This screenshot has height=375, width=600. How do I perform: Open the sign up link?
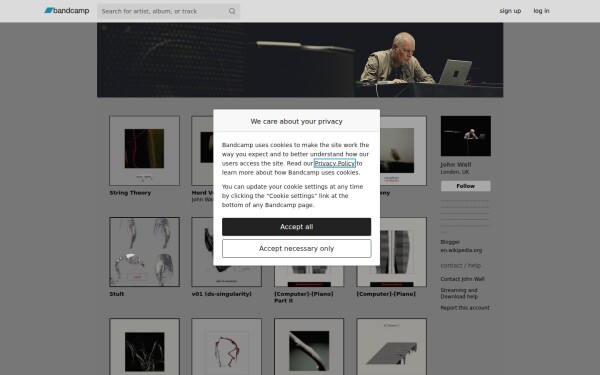point(510,11)
